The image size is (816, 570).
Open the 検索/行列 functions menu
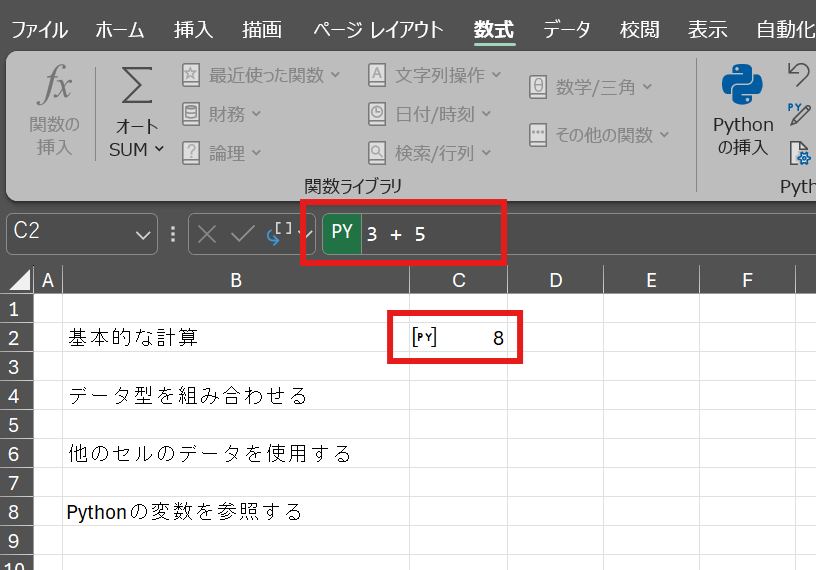(x=430, y=153)
